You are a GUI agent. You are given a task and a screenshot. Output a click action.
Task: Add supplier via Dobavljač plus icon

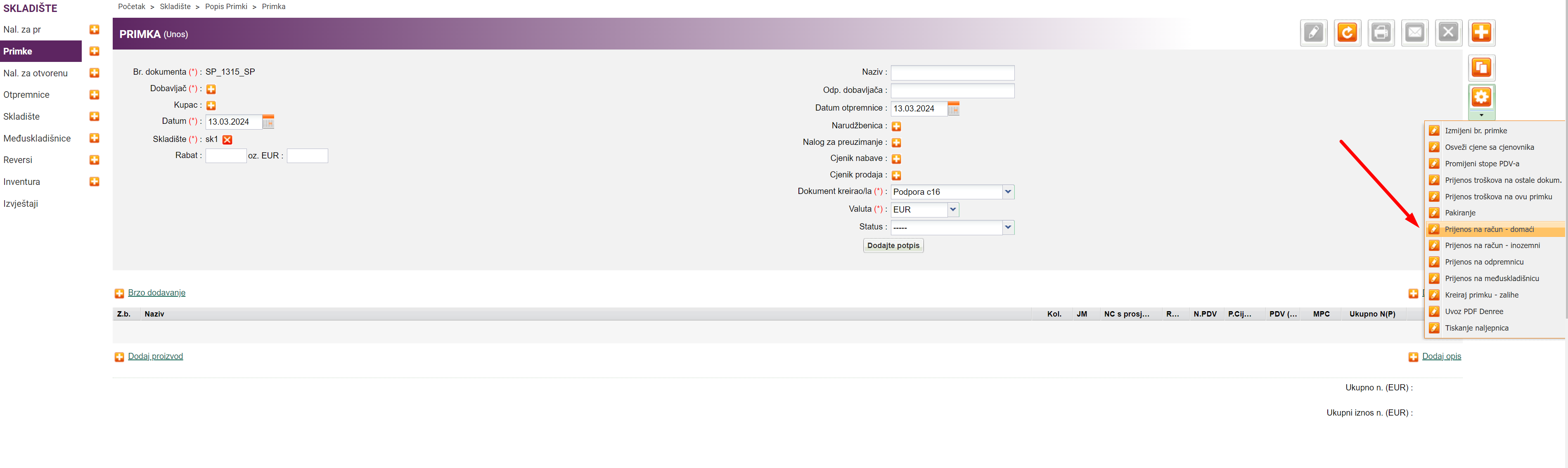211,90
